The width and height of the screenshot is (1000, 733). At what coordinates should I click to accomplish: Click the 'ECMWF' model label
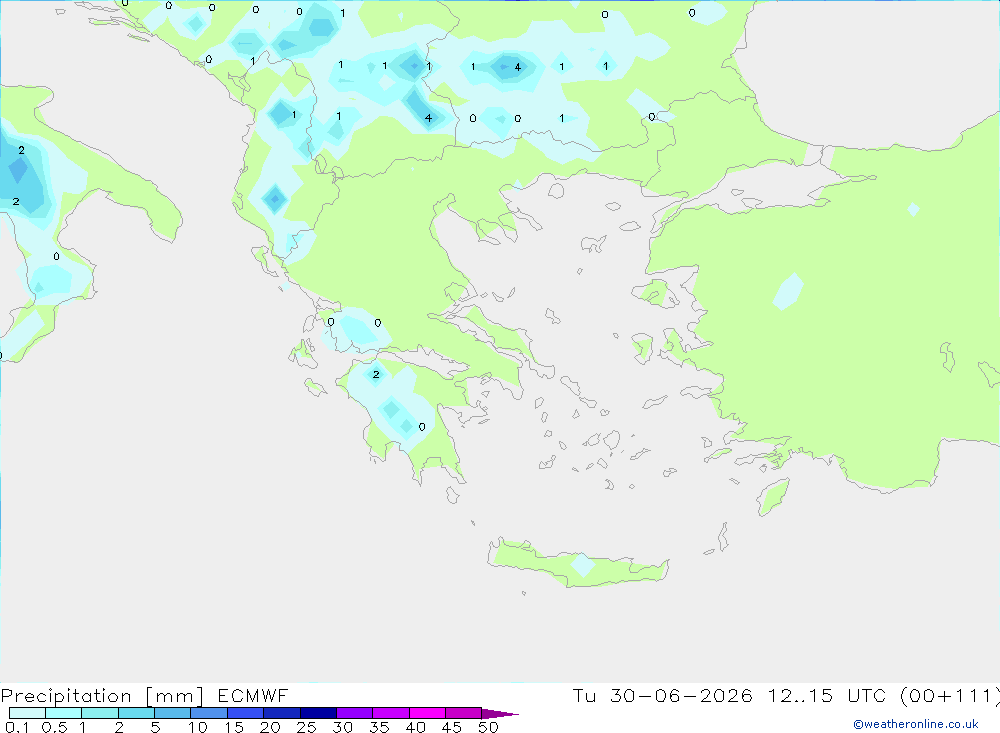[253, 695]
